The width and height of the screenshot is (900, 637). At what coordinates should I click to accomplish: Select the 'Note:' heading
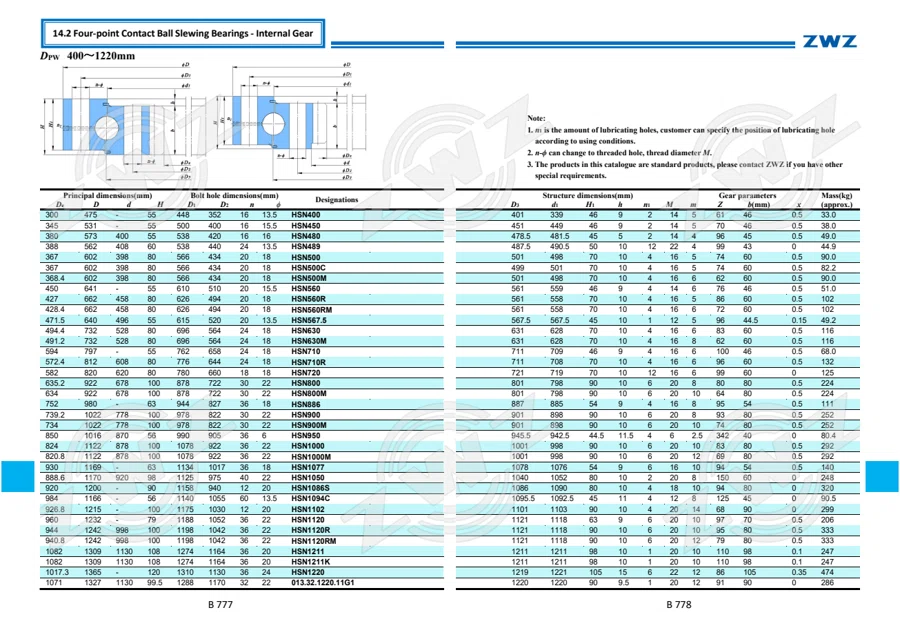(x=536, y=118)
